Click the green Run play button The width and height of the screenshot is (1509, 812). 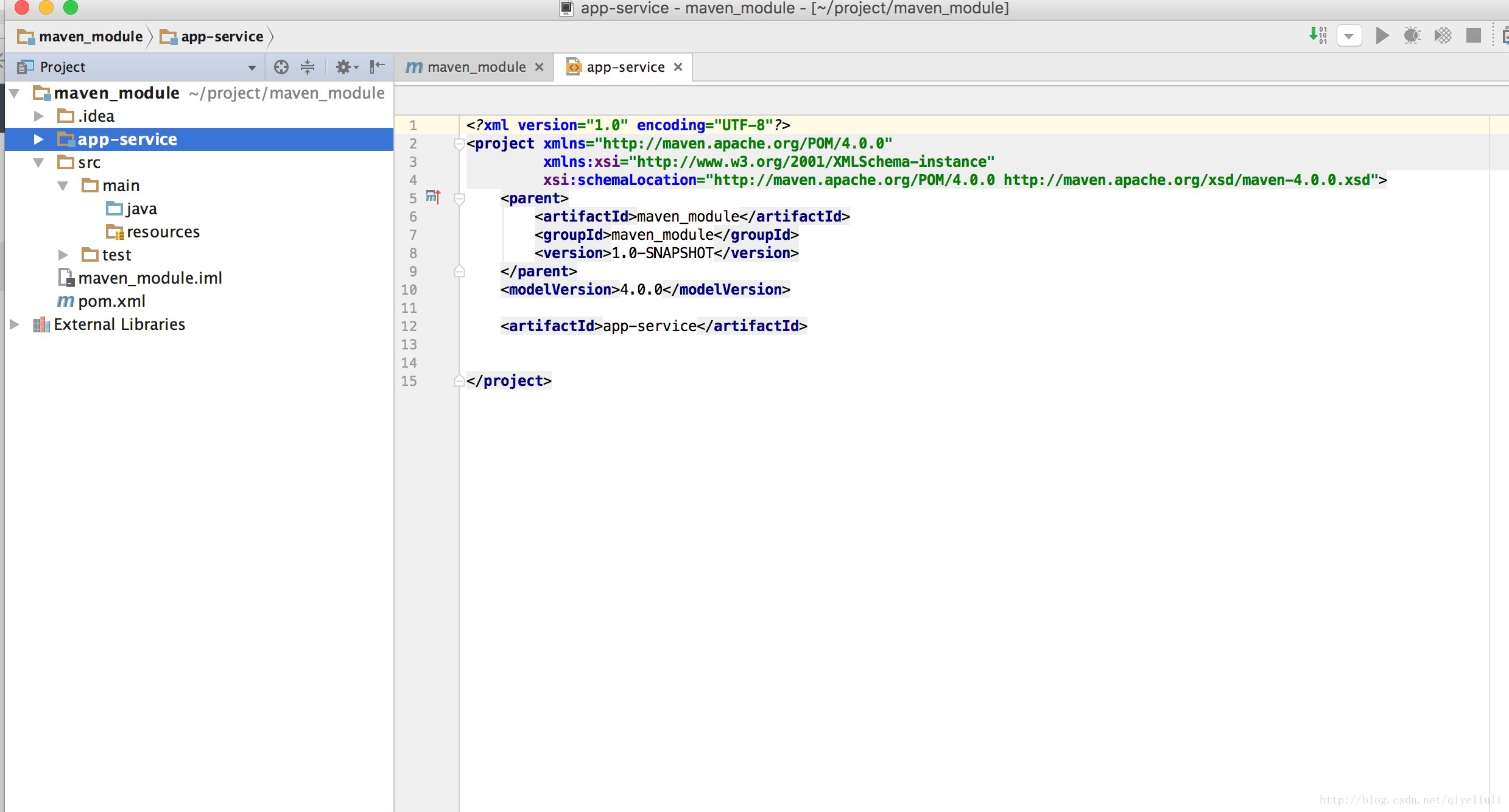click(x=1382, y=35)
